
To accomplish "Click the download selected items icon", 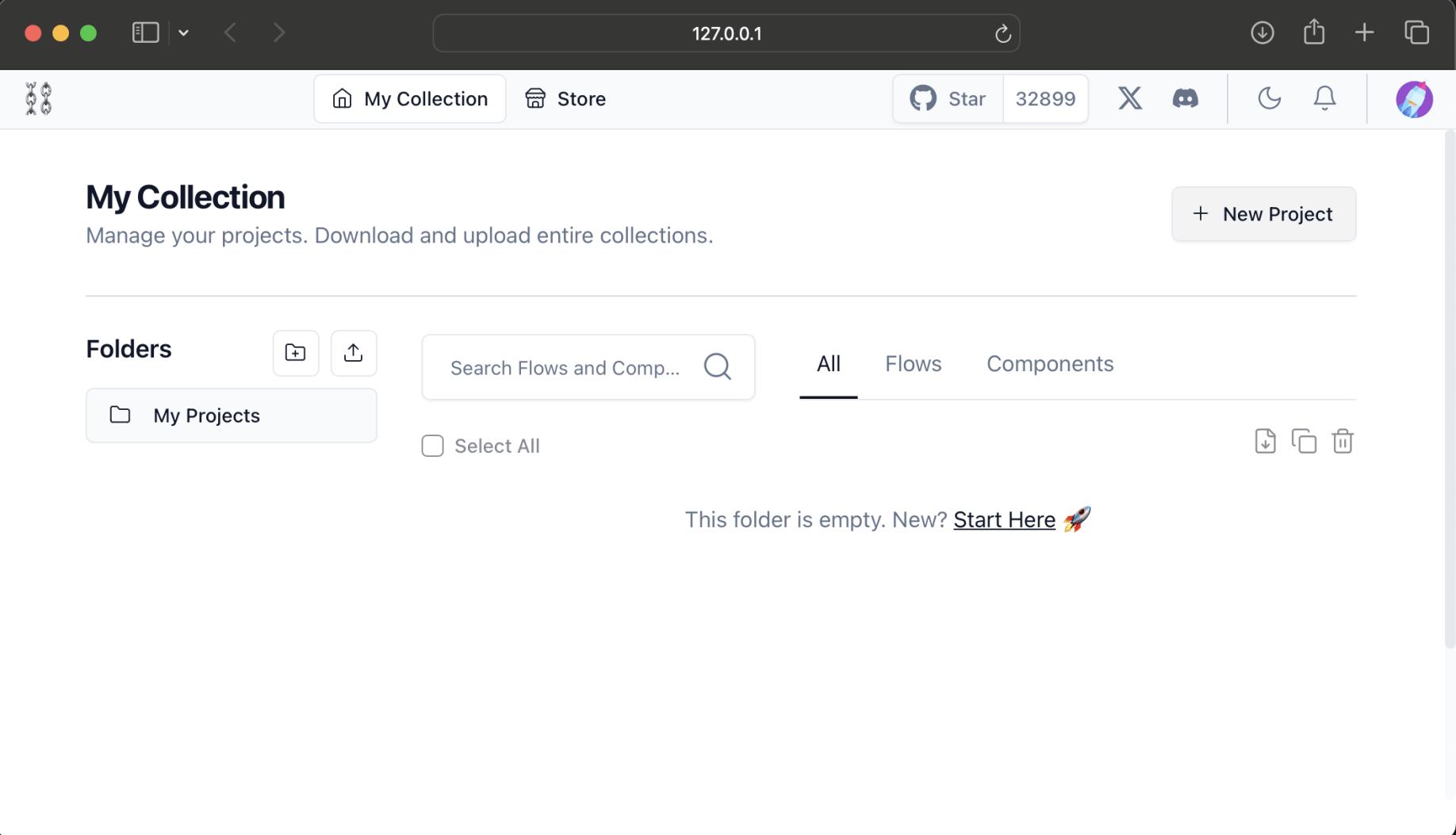I will coord(1265,442).
